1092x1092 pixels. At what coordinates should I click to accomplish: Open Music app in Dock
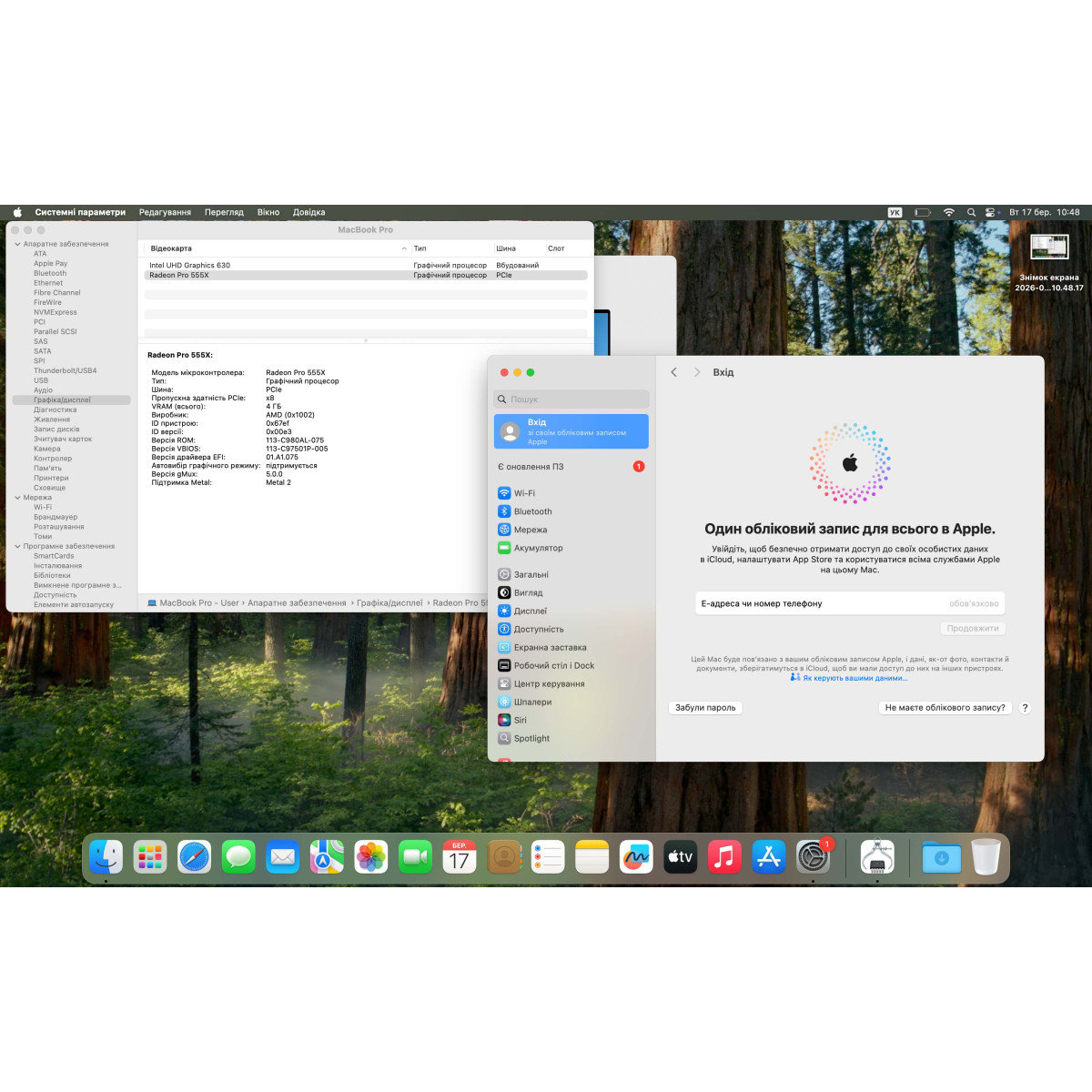pos(724,856)
